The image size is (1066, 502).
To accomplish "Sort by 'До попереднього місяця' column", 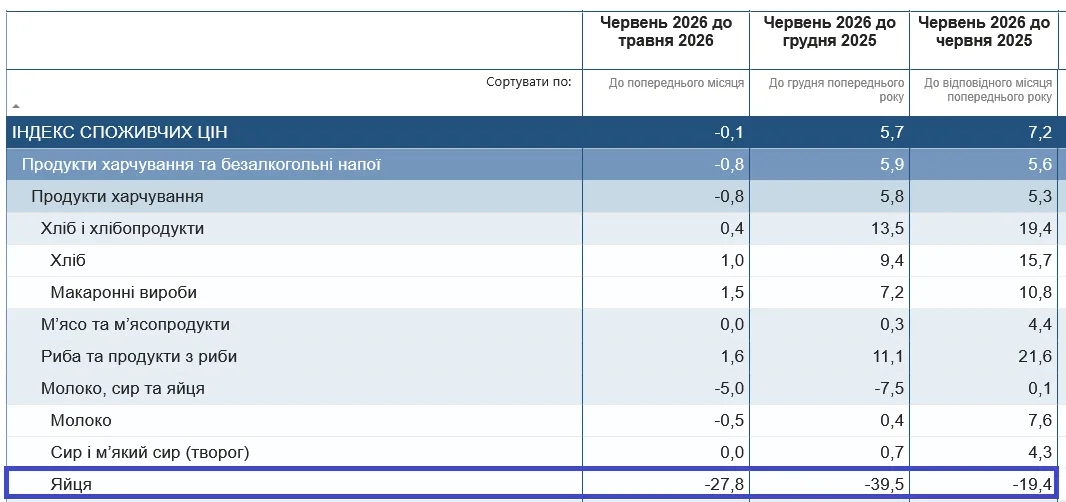I will click(x=676, y=83).
